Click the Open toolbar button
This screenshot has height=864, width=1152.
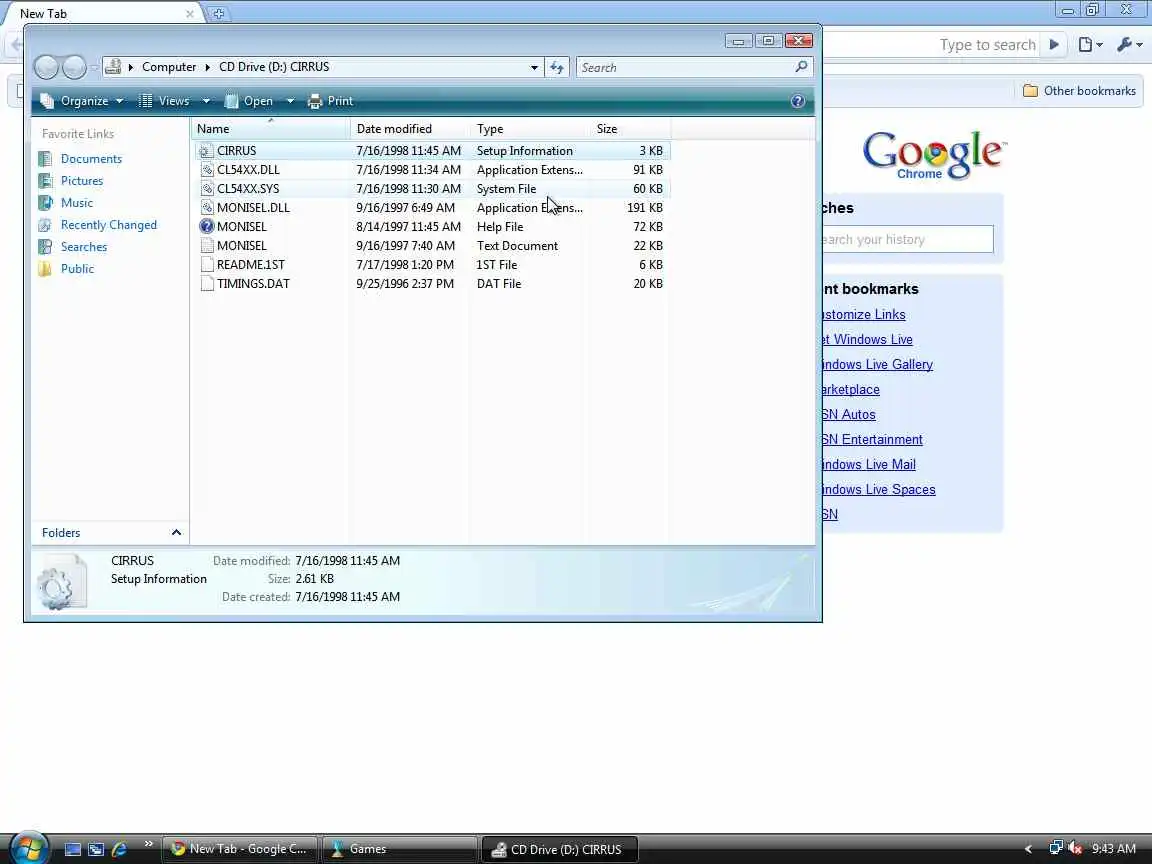[249, 101]
